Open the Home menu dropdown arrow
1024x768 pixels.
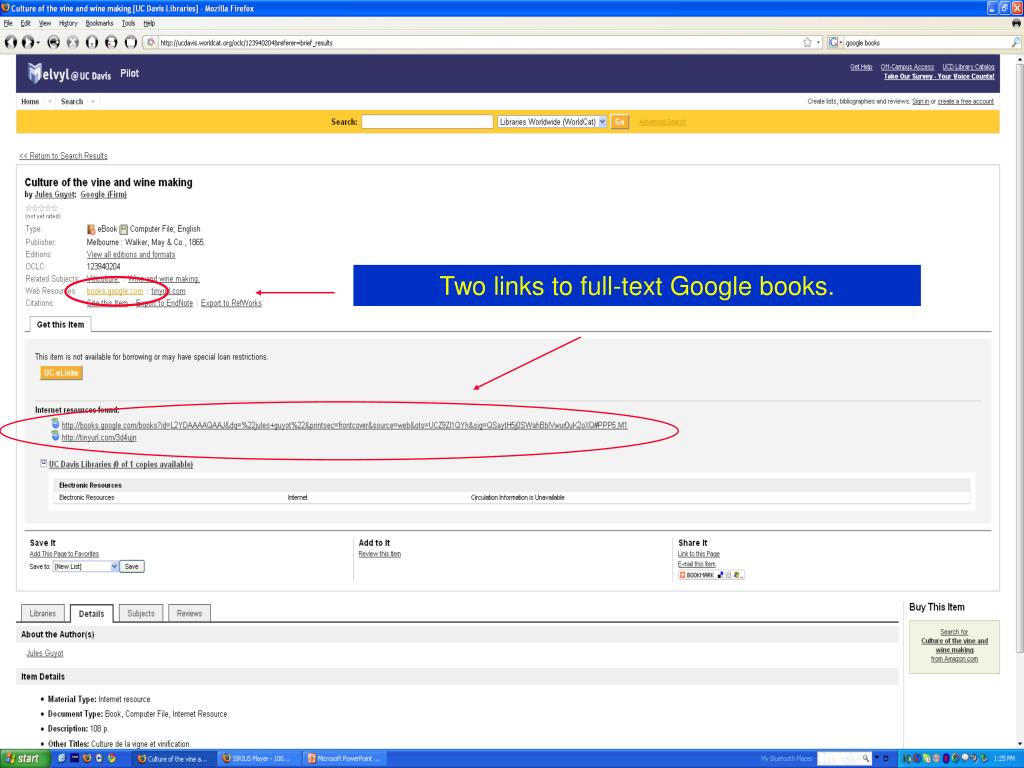pyautogui.click(x=50, y=102)
